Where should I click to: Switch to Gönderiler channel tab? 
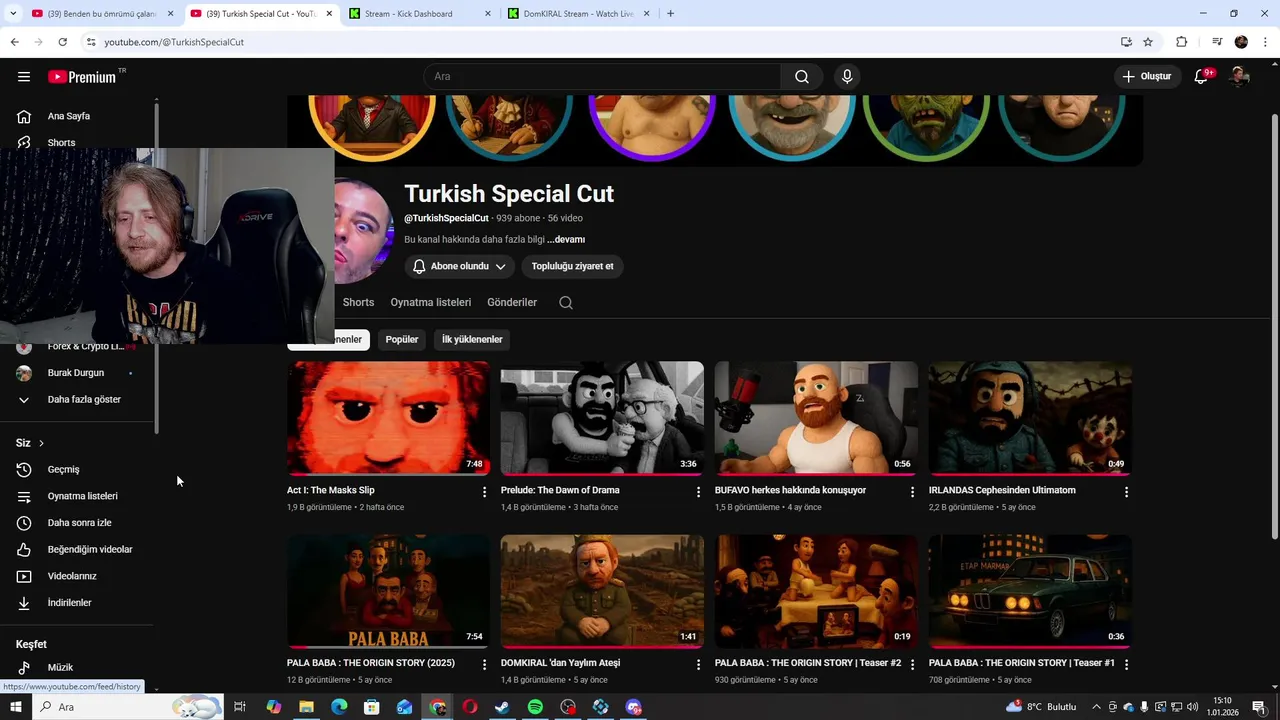[x=512, y=302]
